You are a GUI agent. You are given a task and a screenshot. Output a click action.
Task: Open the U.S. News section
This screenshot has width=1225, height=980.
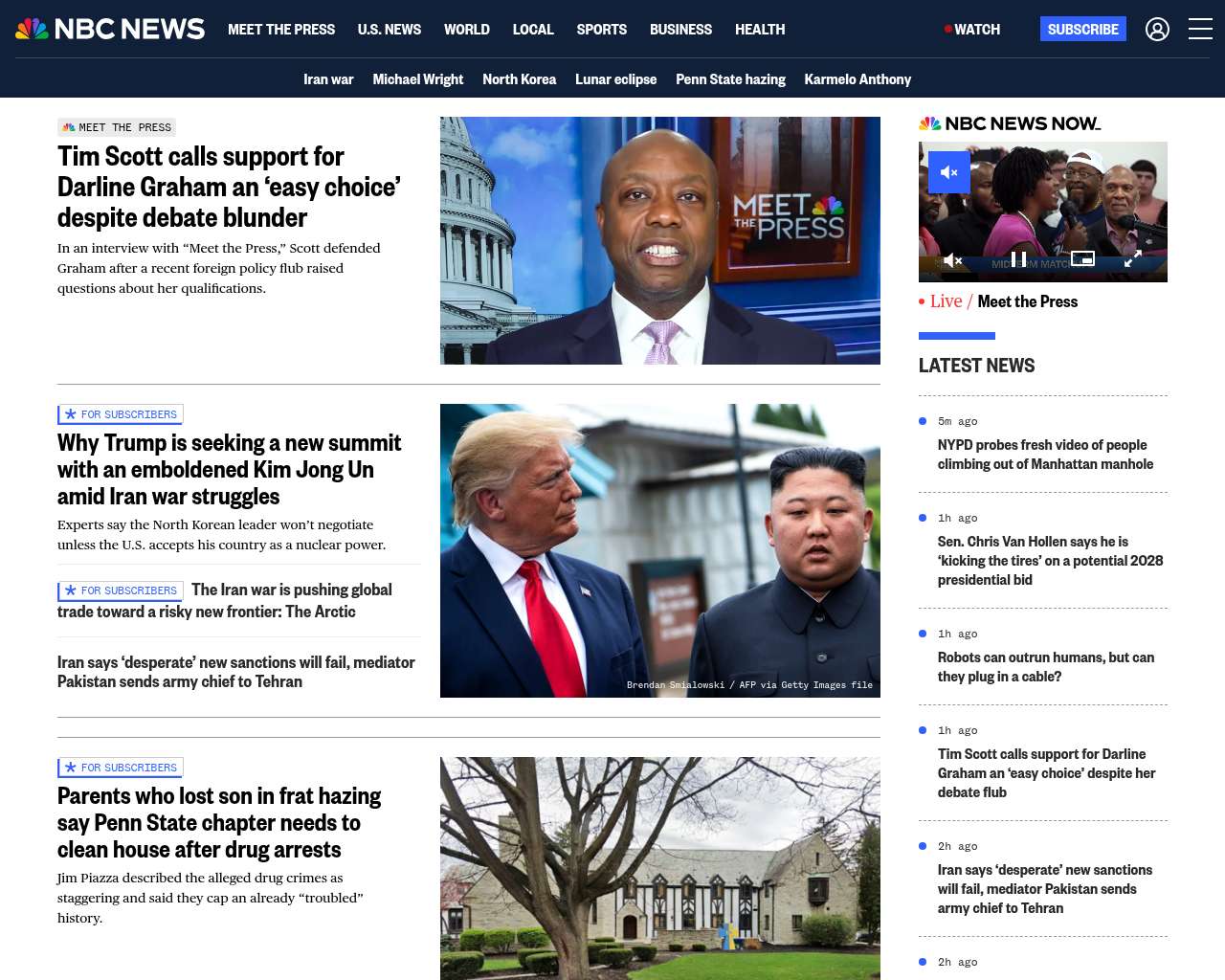[390, 30]
